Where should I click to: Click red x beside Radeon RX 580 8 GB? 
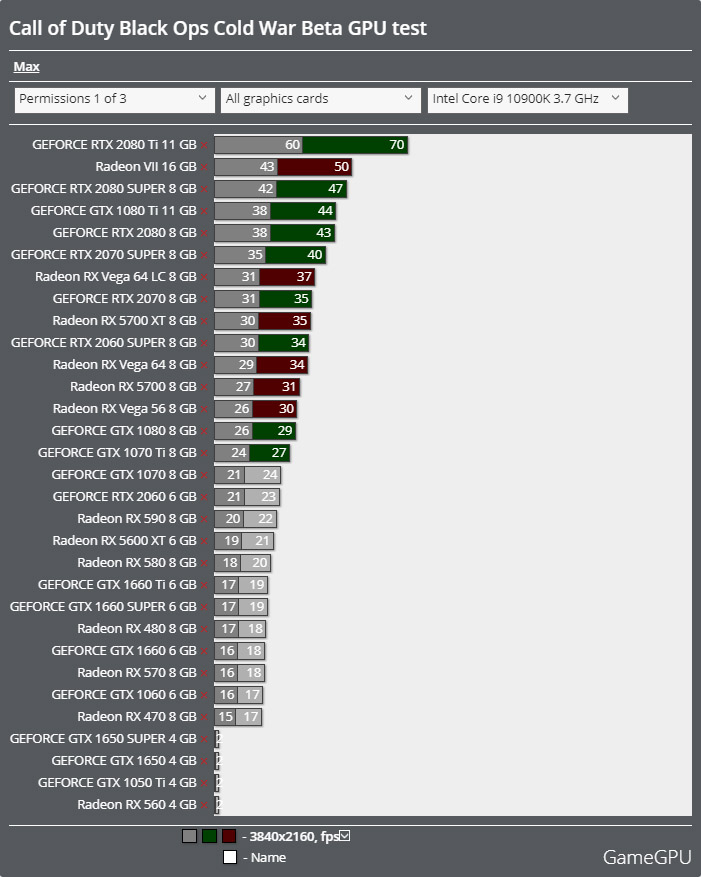click(x=204, y=563)
